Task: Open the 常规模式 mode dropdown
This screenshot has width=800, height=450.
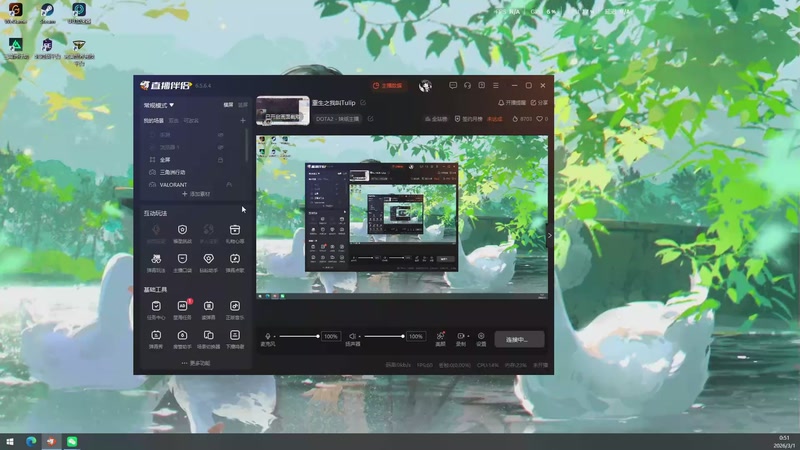Action: coord(159,105)
